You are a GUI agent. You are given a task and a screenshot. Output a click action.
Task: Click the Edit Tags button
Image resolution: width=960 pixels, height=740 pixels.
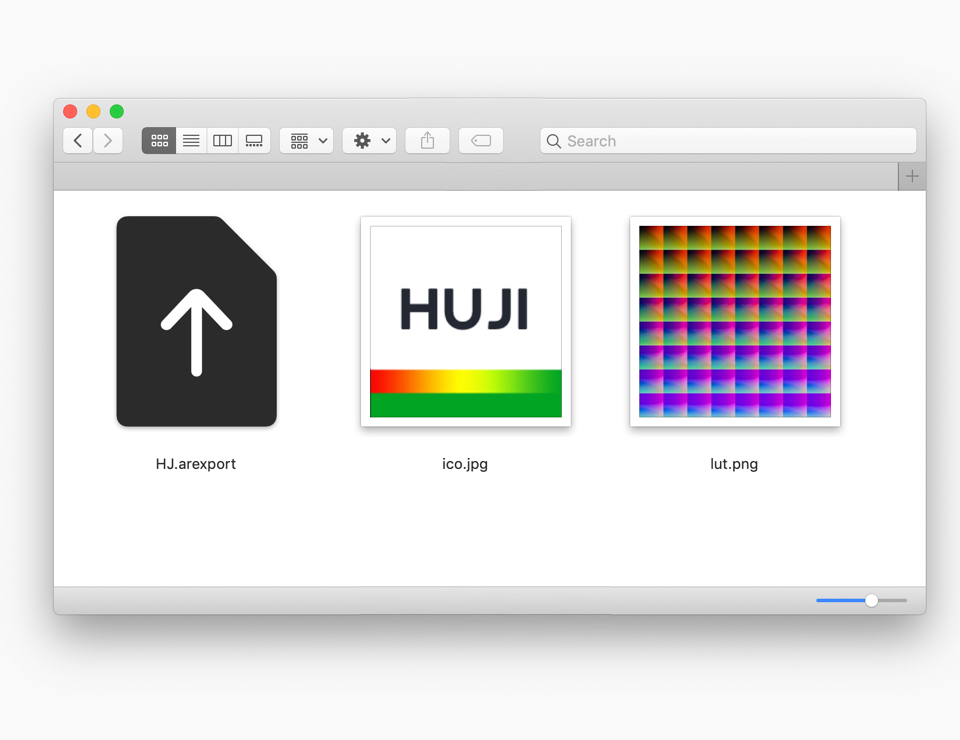point(481,141)
